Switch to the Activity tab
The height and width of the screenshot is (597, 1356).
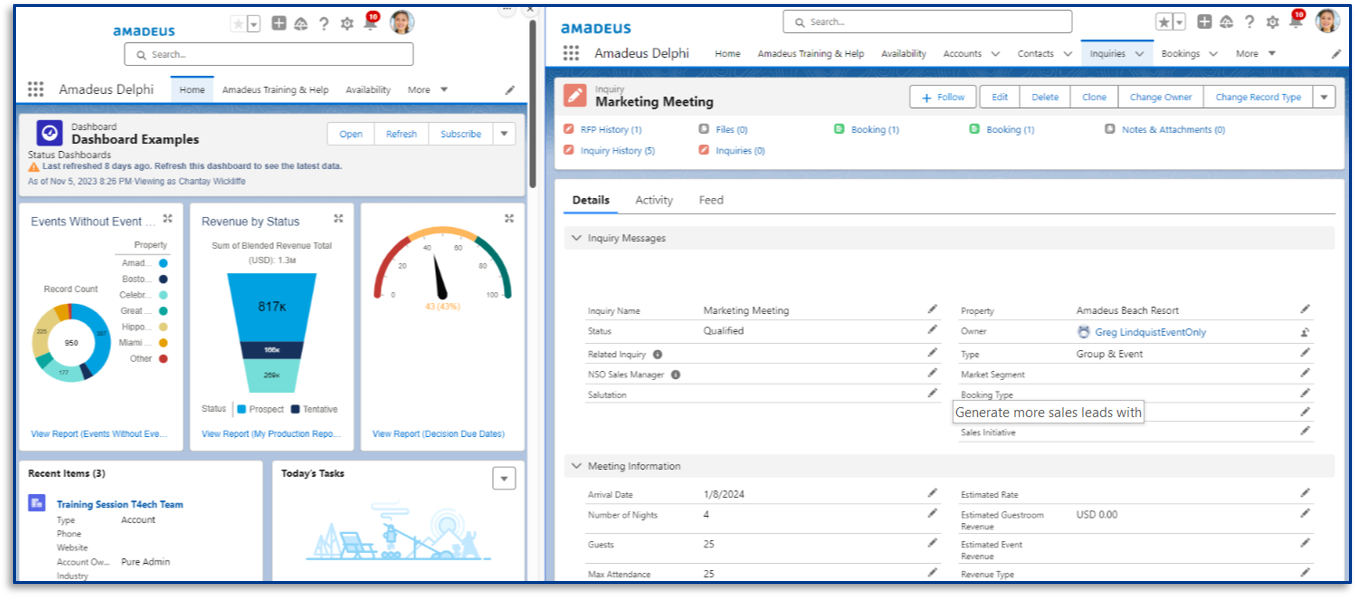(654, 200)
